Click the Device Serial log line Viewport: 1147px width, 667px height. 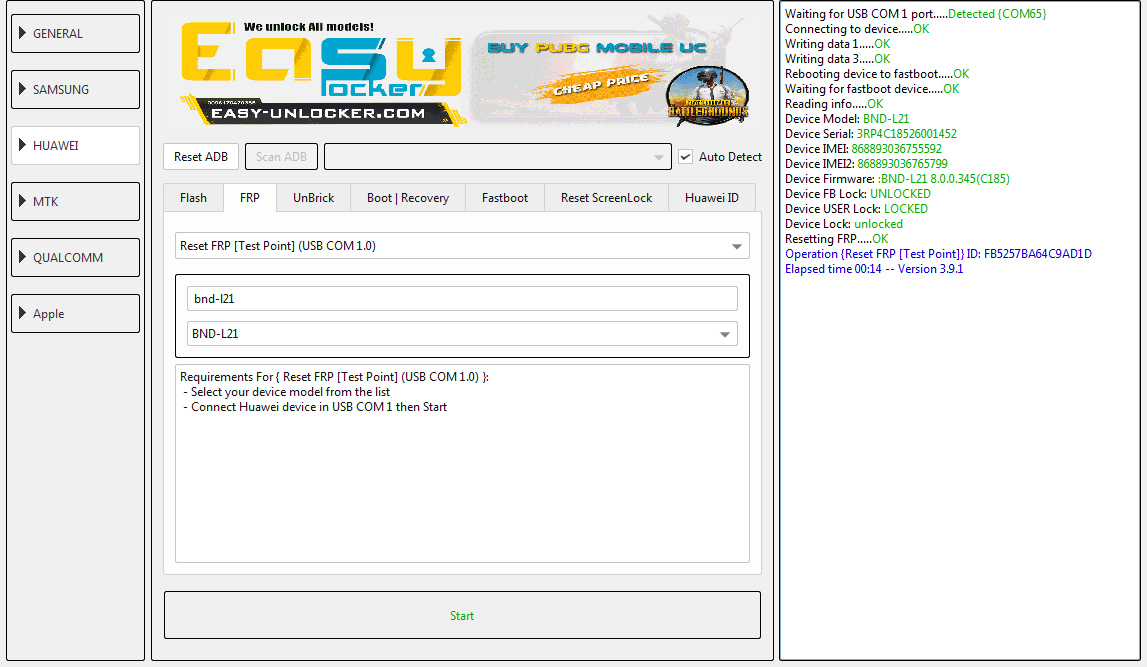(x=870, y=134)
